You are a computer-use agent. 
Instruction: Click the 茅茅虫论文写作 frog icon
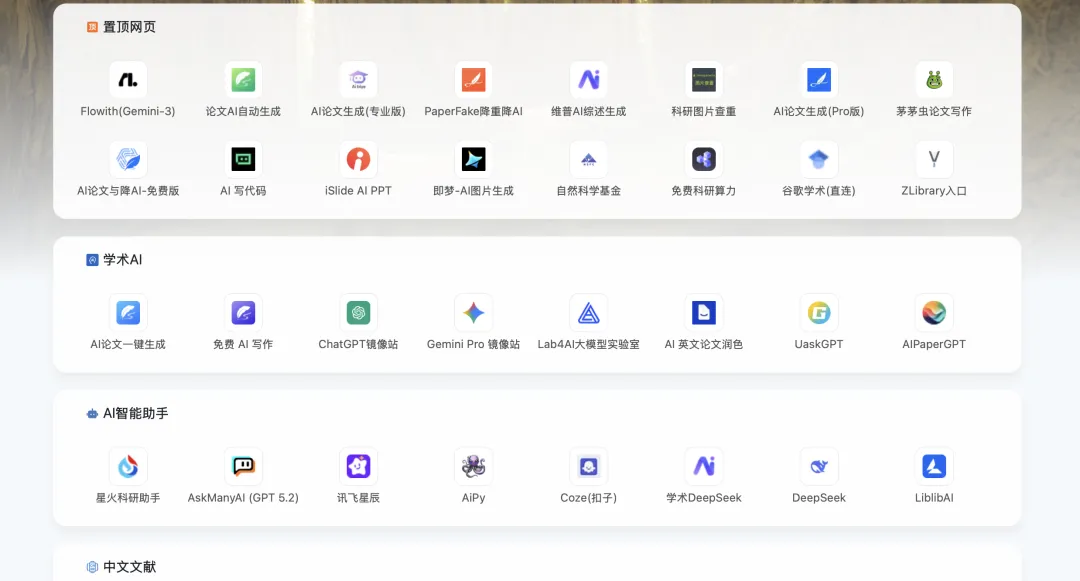tap(933, 80)
